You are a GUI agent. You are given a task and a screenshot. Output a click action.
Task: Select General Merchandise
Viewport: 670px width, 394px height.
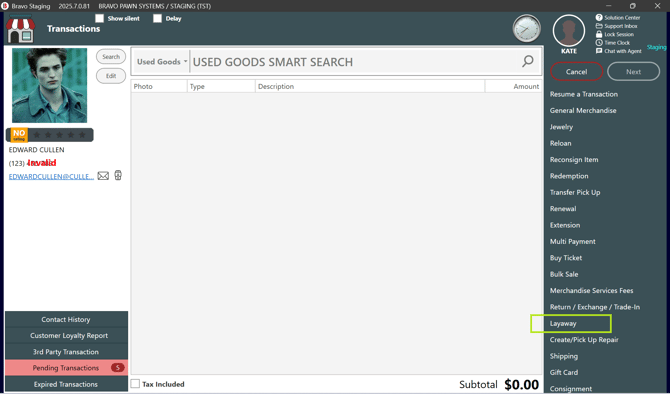coord(583,110)
